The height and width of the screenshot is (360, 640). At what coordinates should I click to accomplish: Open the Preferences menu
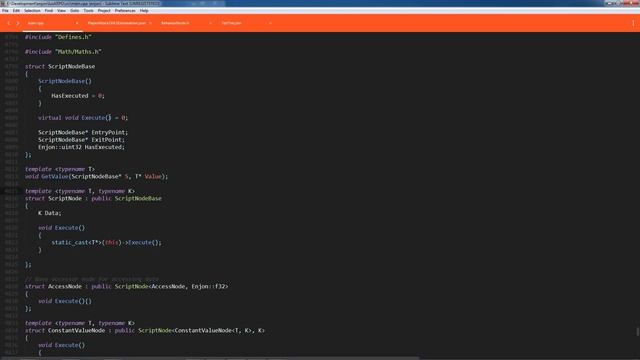pyautogui.click(x=125, y=11)
